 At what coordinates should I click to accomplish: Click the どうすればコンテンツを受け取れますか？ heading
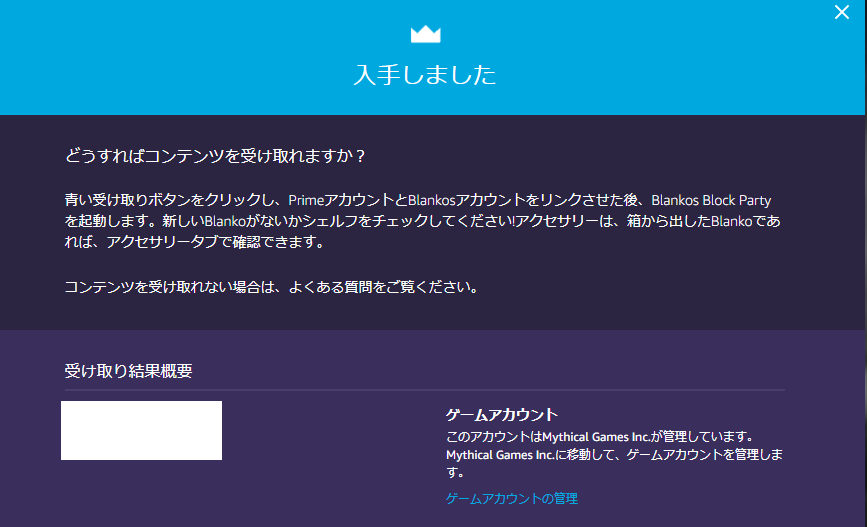[215, 156]
